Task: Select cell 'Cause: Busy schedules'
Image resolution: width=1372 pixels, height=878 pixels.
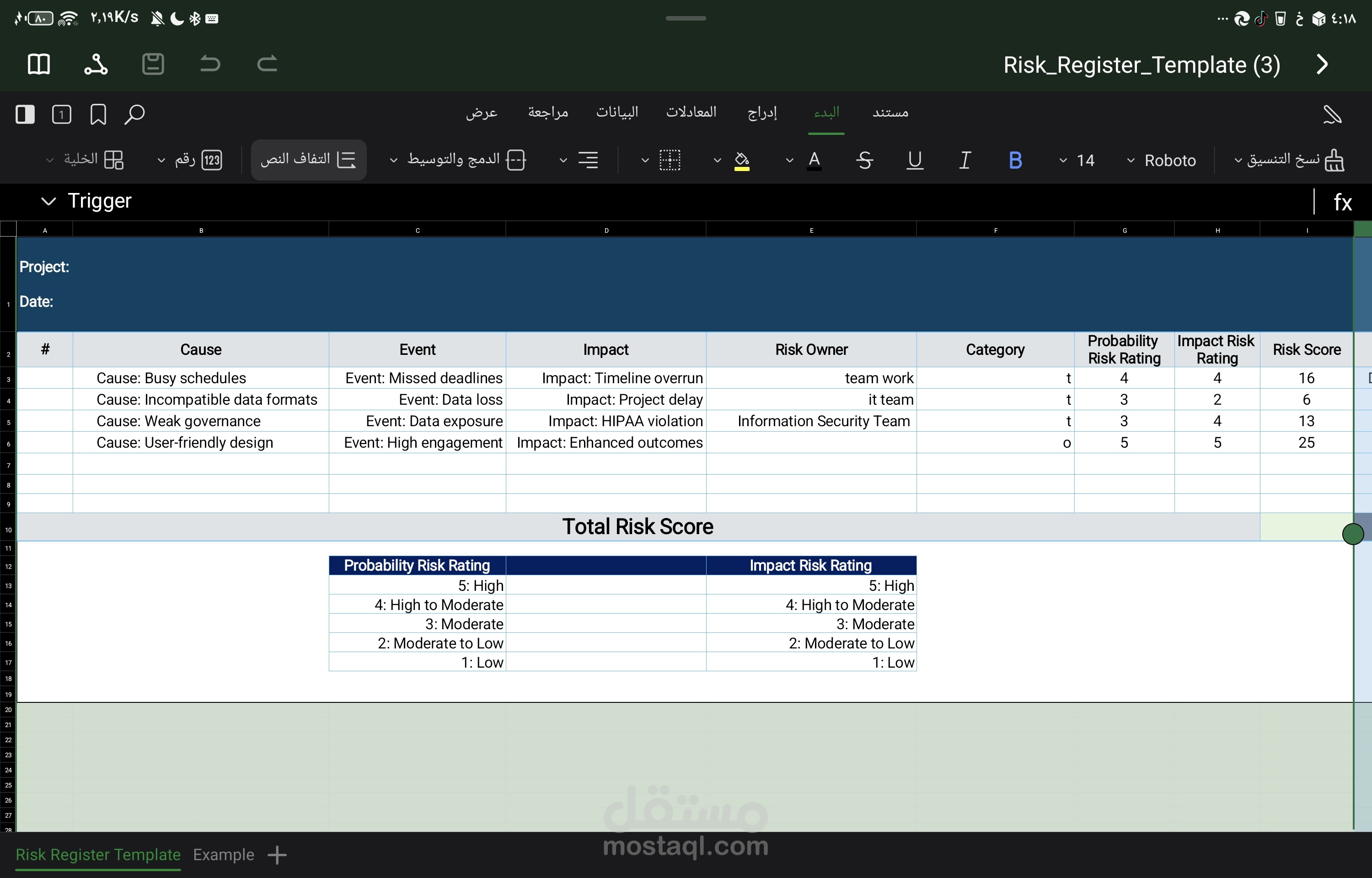Action: [201, 378]
